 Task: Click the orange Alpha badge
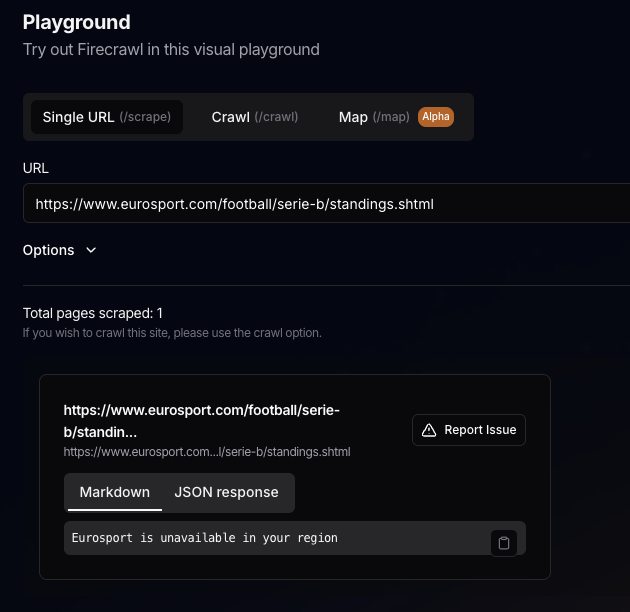click(436, 117)
